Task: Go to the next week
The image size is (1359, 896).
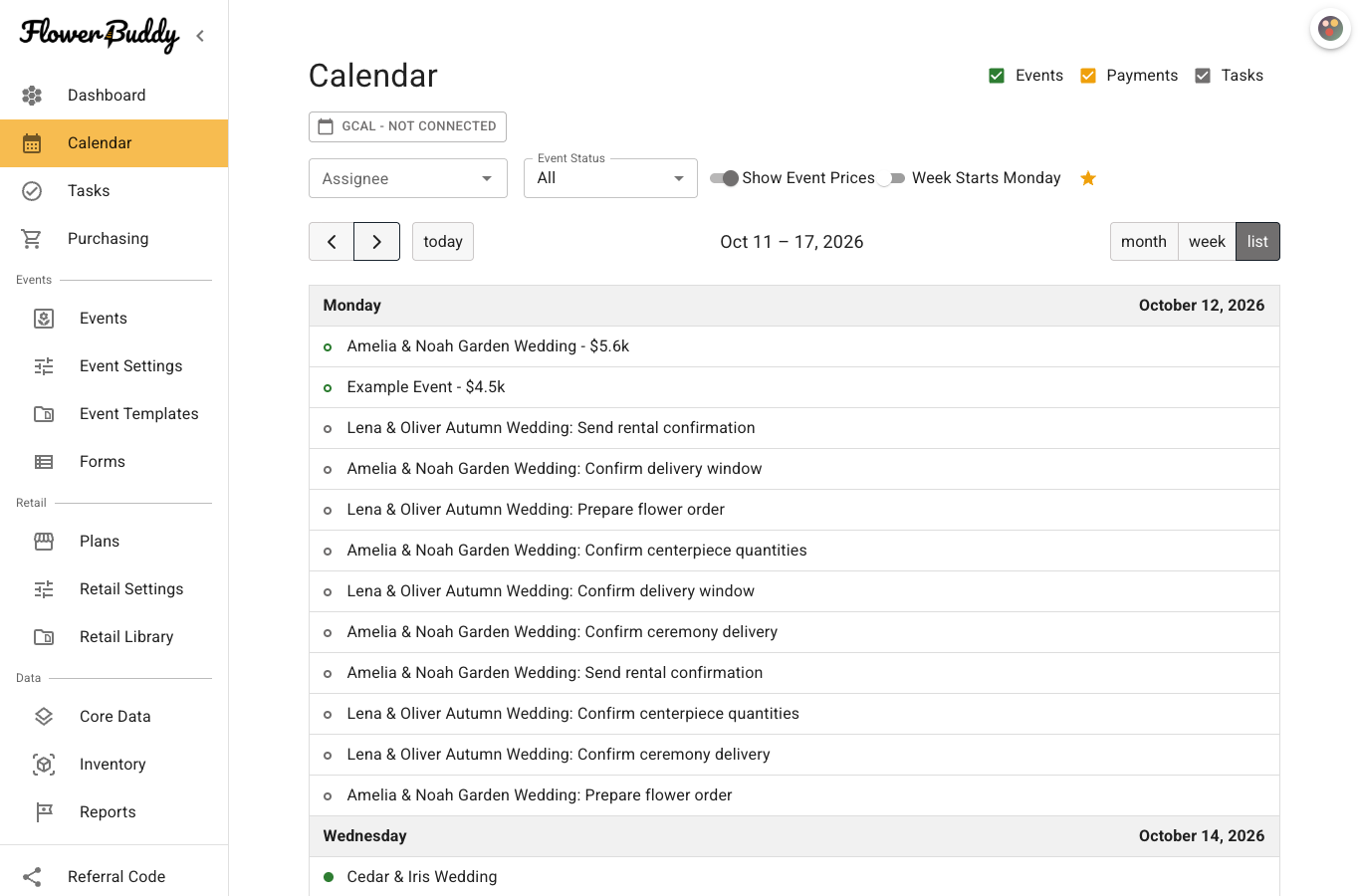Action: 376,242
